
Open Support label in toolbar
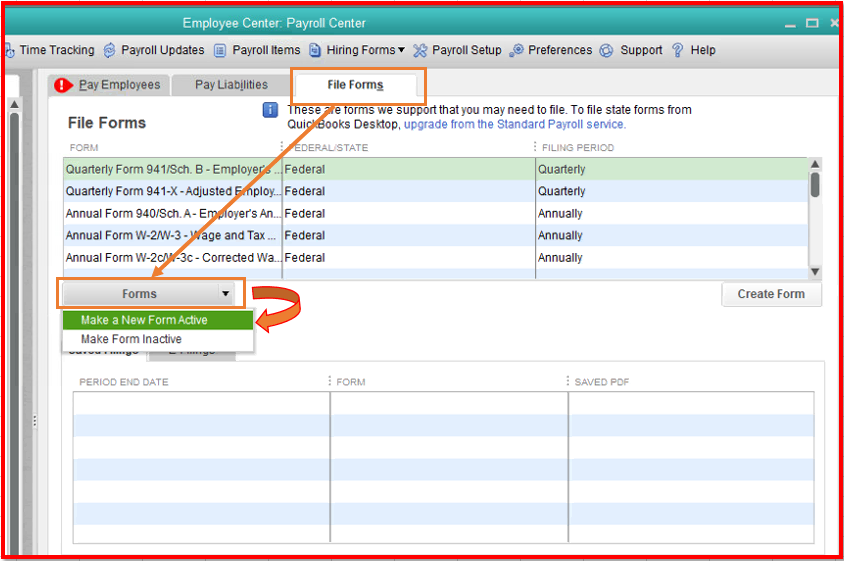641,50
